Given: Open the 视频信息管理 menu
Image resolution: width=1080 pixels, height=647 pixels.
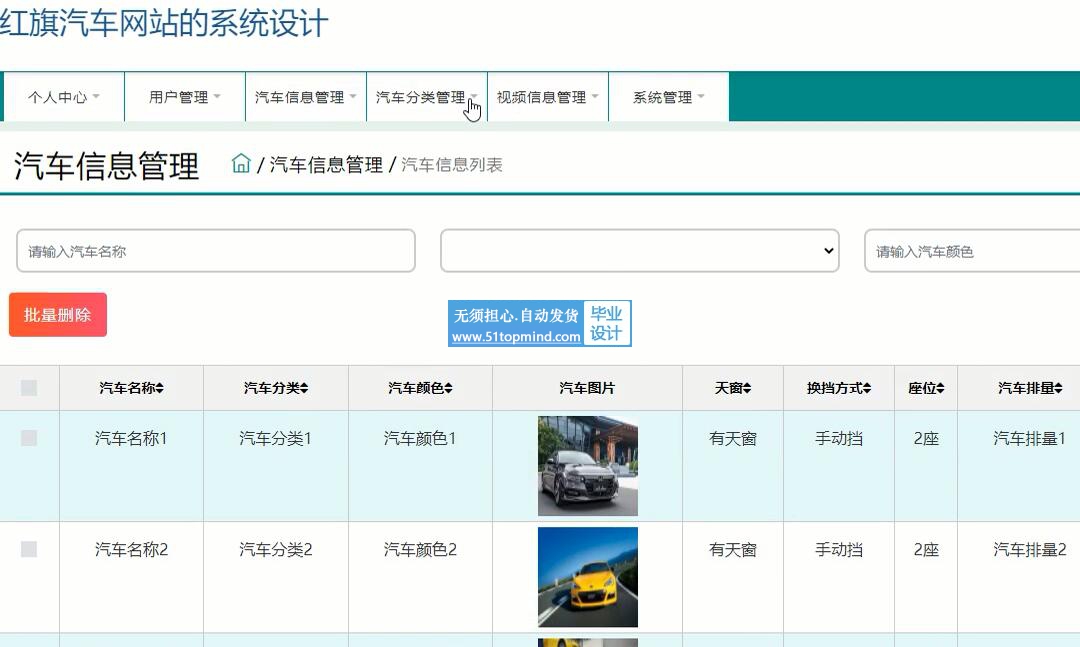Looking at the screenshot, I should pyautogui.click(x=548, y=97).
